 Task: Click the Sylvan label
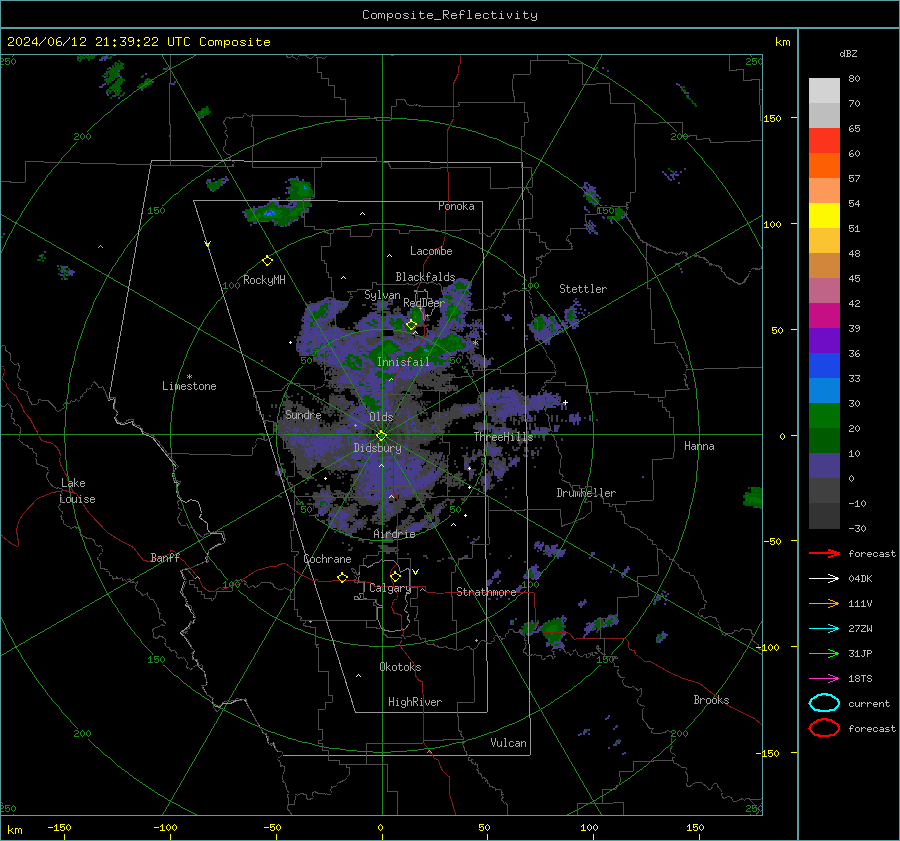(382, 295)
